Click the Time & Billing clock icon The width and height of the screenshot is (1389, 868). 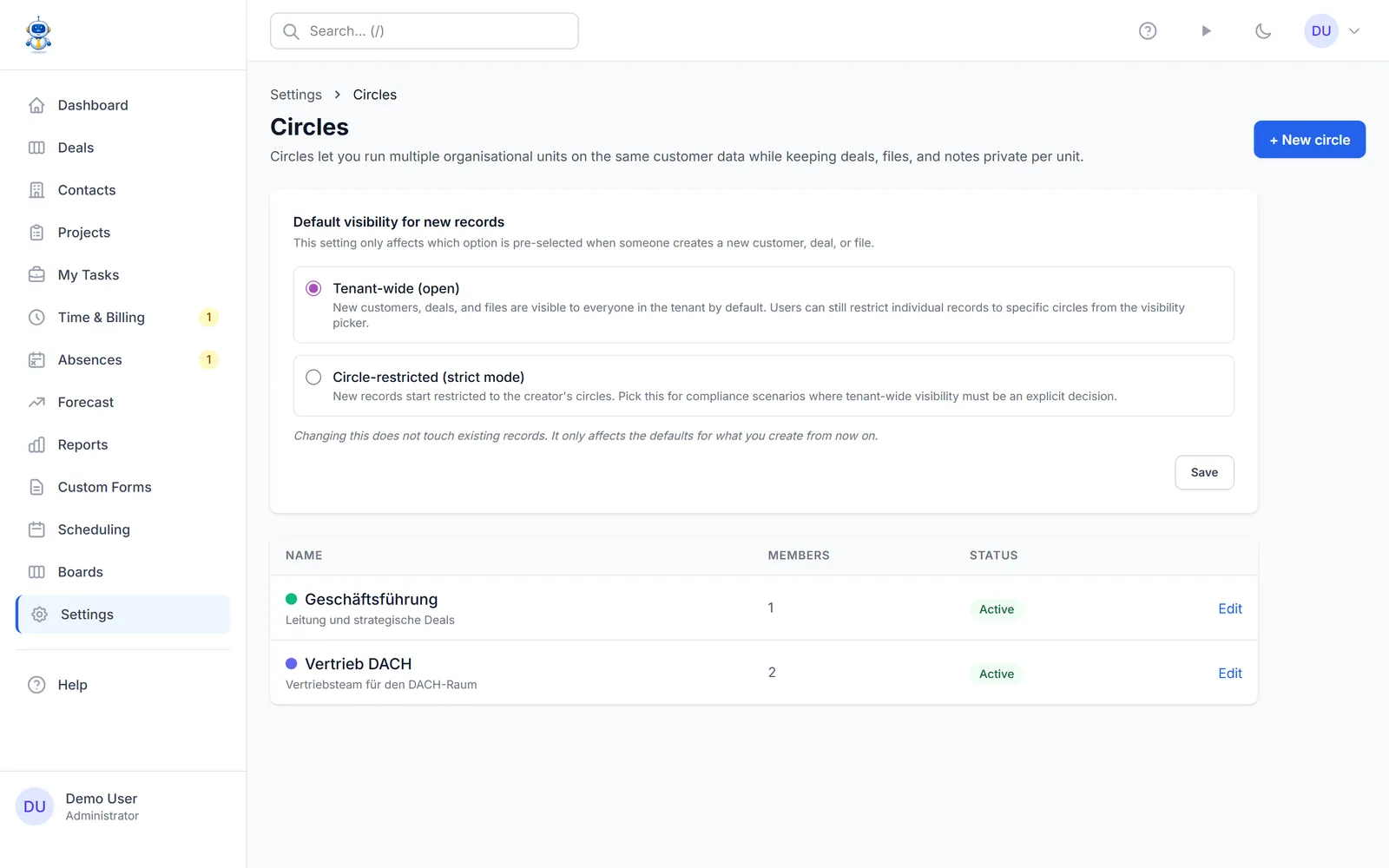[x=36, y=318]
